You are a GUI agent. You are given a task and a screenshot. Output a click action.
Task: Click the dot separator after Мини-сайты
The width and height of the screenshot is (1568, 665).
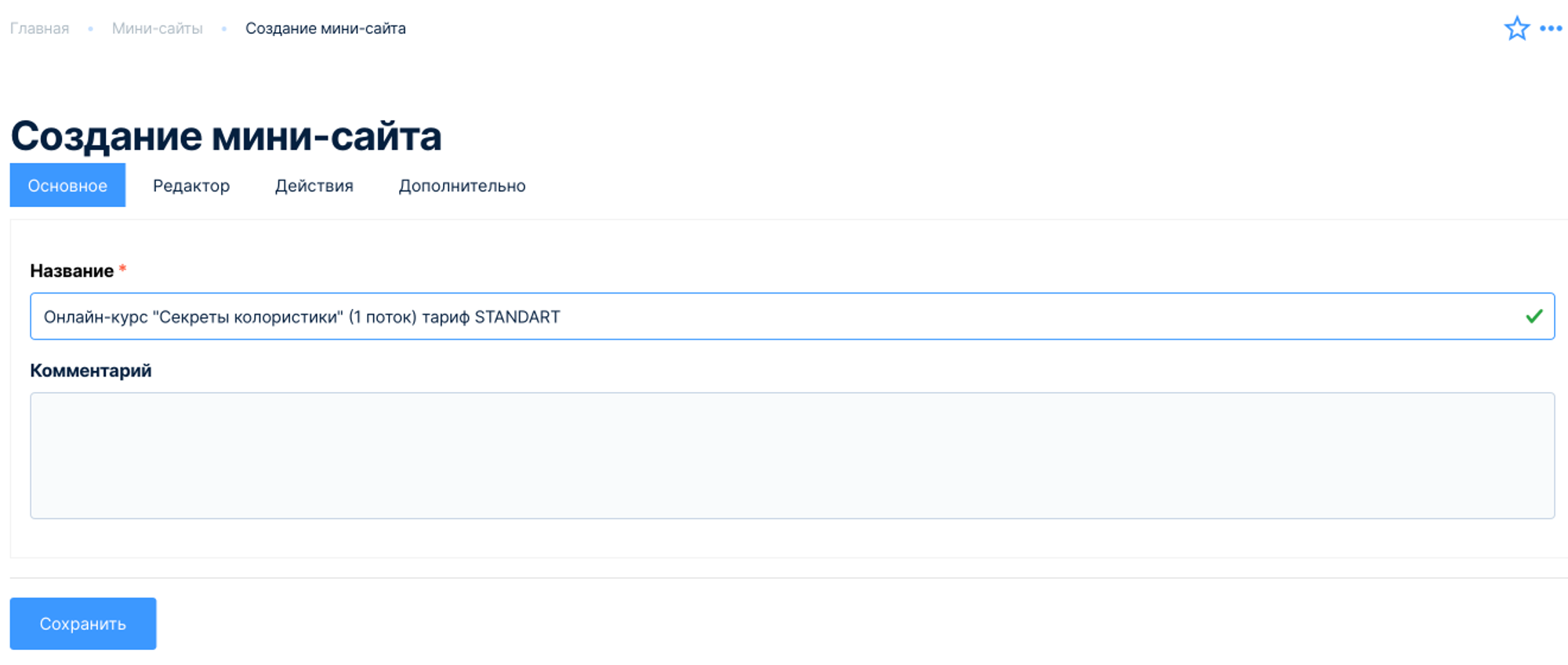224,29
